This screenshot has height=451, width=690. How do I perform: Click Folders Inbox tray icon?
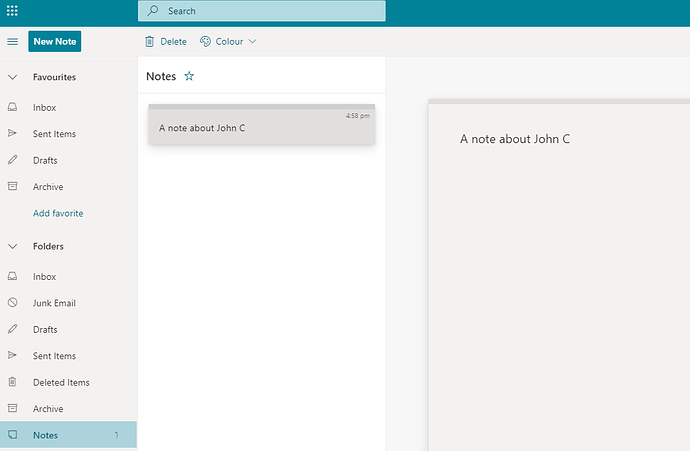[12, 276]
